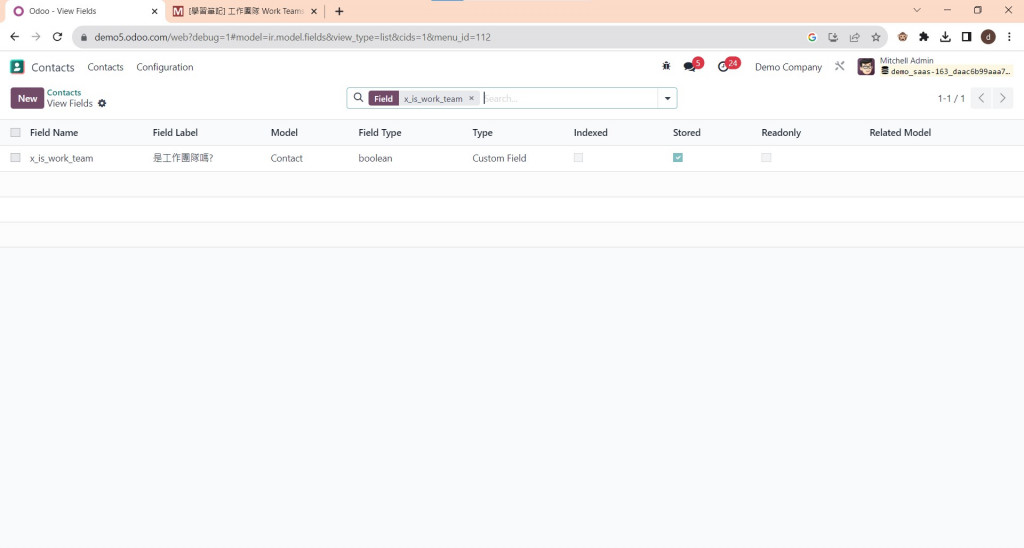Sort by the Field Label column header
This screenshot has height=548, width=1024.
point(175,133)
